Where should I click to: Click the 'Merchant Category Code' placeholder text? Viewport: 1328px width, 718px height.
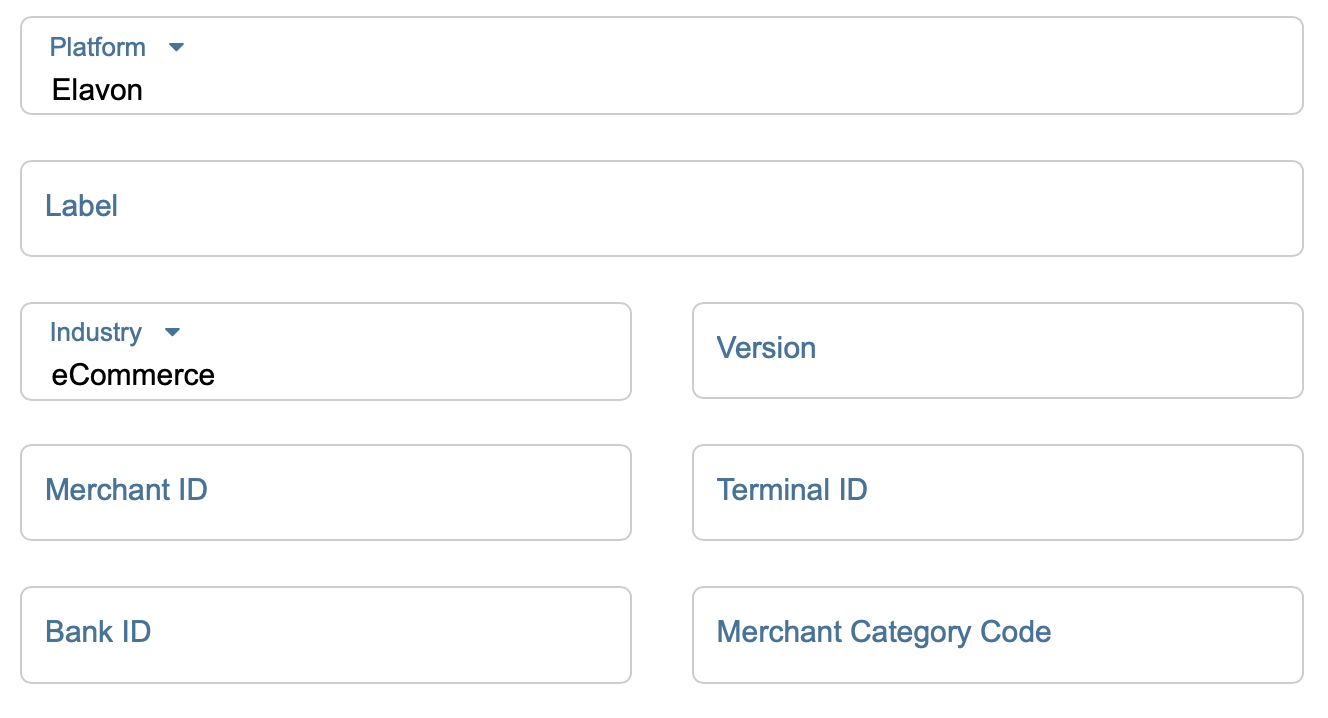click(884, 632)
